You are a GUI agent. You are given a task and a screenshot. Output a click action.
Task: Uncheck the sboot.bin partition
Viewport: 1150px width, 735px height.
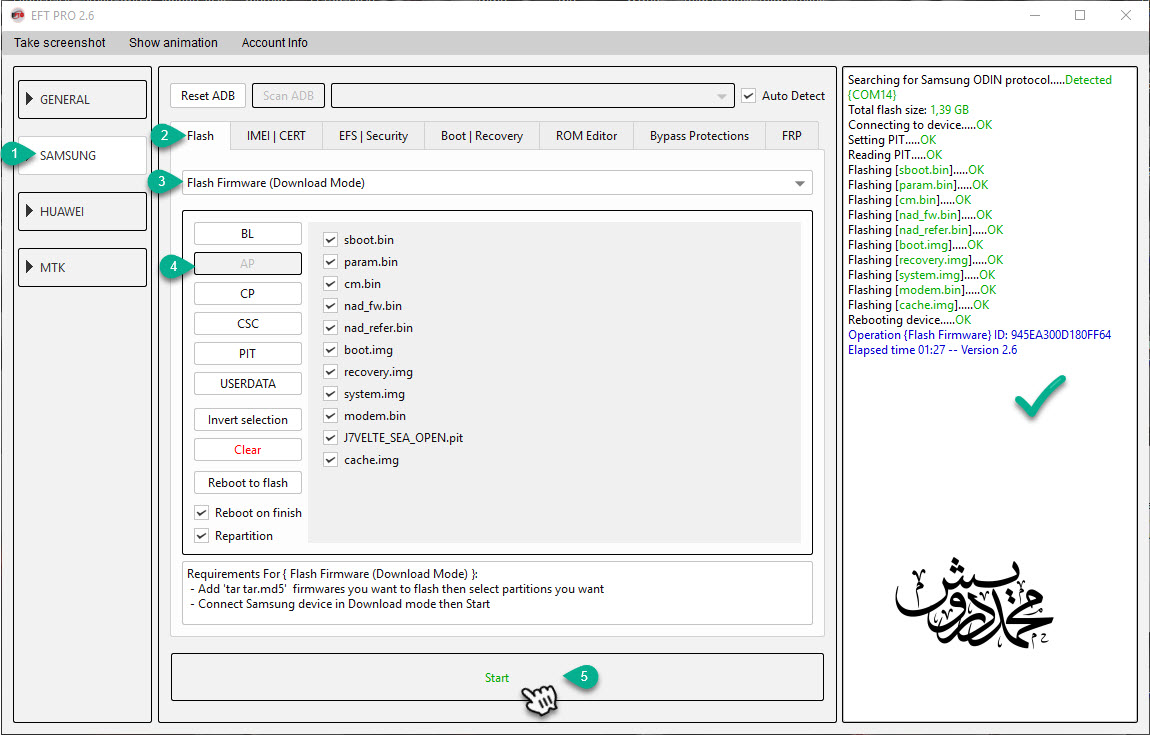click(330, 240)
